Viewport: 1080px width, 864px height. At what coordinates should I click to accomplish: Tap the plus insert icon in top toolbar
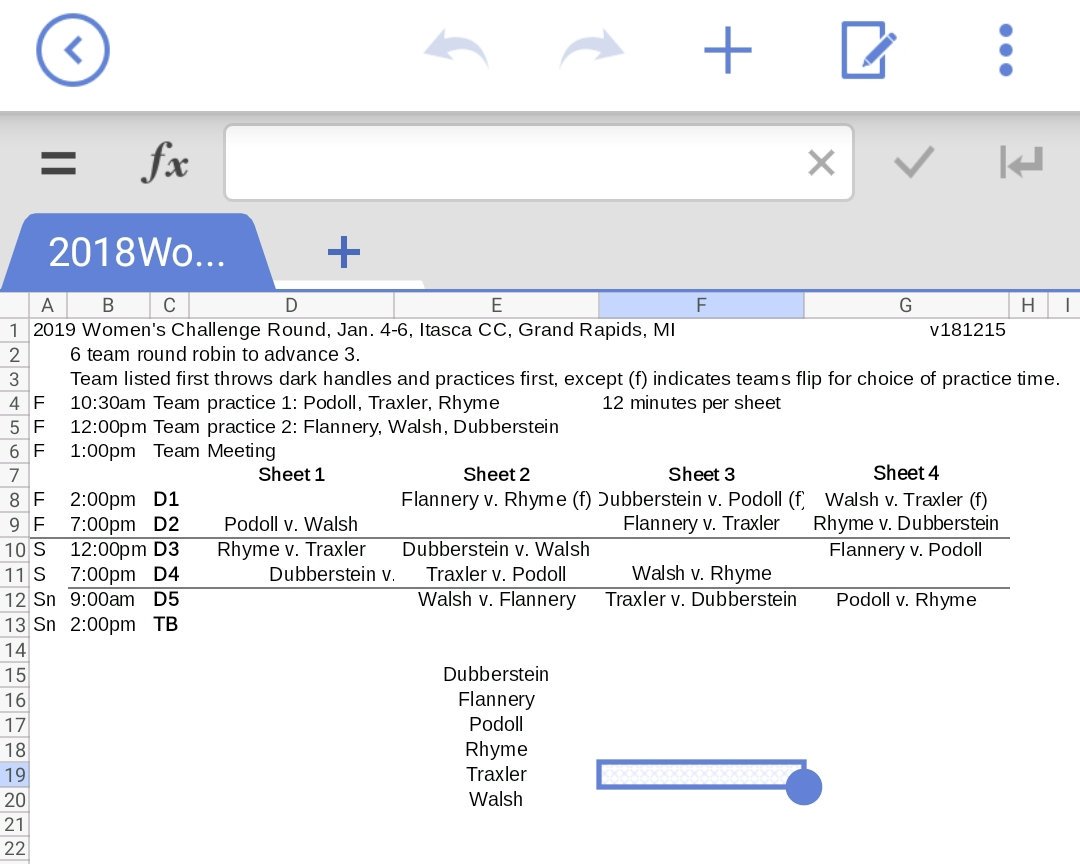coord(727,50)
